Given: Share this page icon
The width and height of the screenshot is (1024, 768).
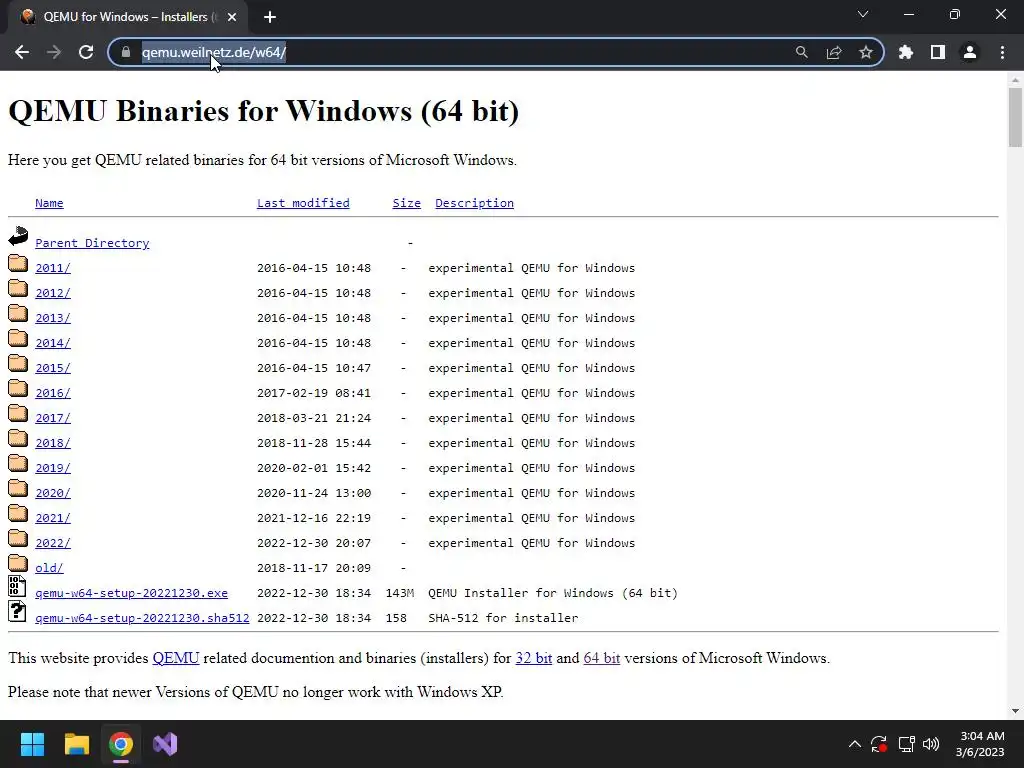Looking at the screenshot, I should (834, 52).
